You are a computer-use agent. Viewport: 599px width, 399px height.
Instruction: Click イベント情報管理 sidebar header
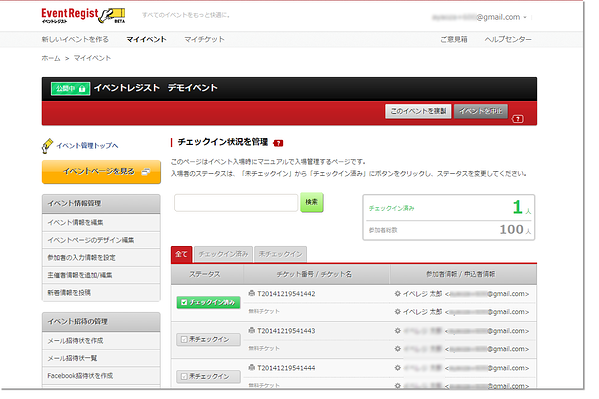tap(101, 204)
